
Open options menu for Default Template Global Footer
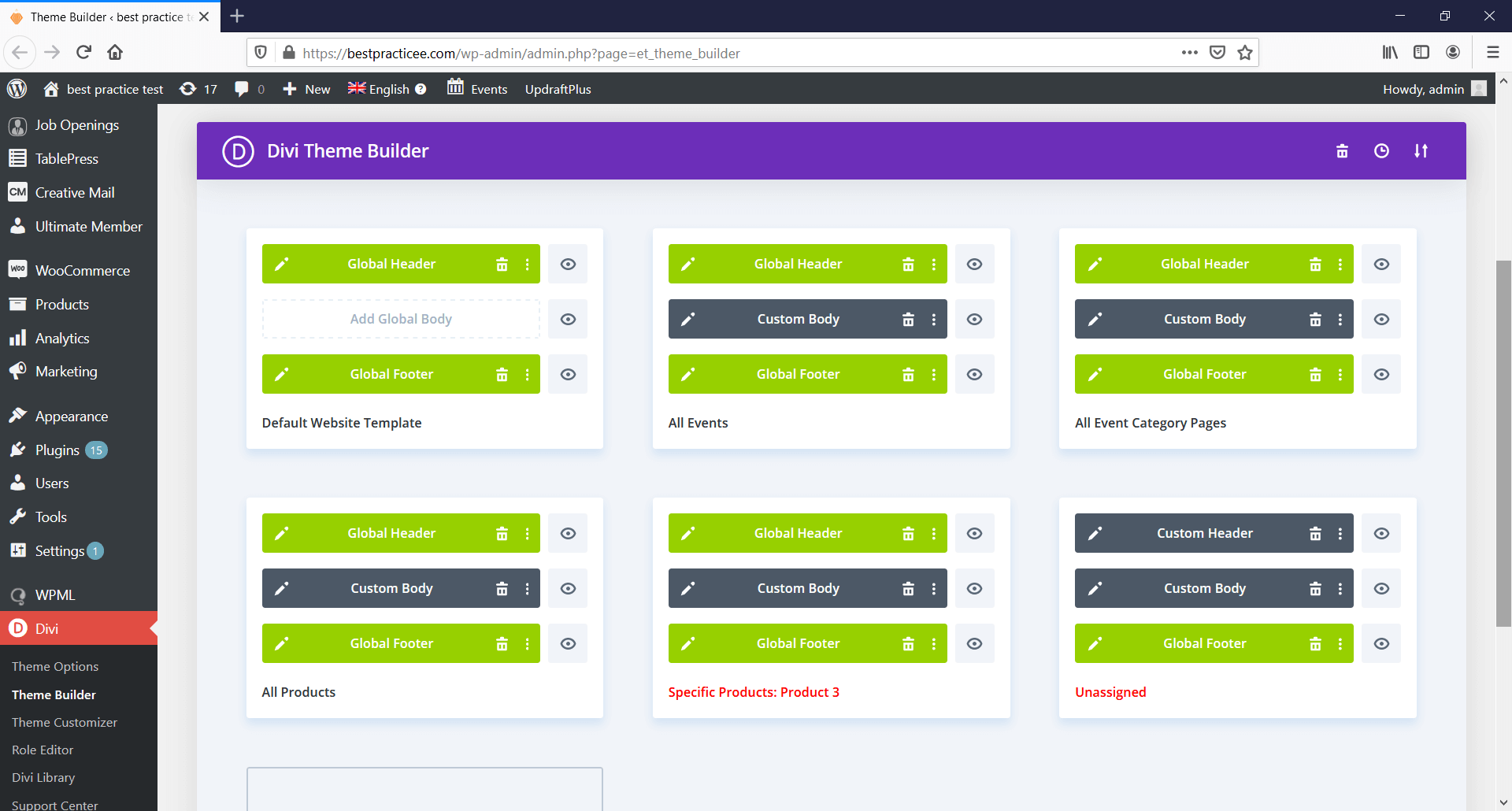(527, 375)
